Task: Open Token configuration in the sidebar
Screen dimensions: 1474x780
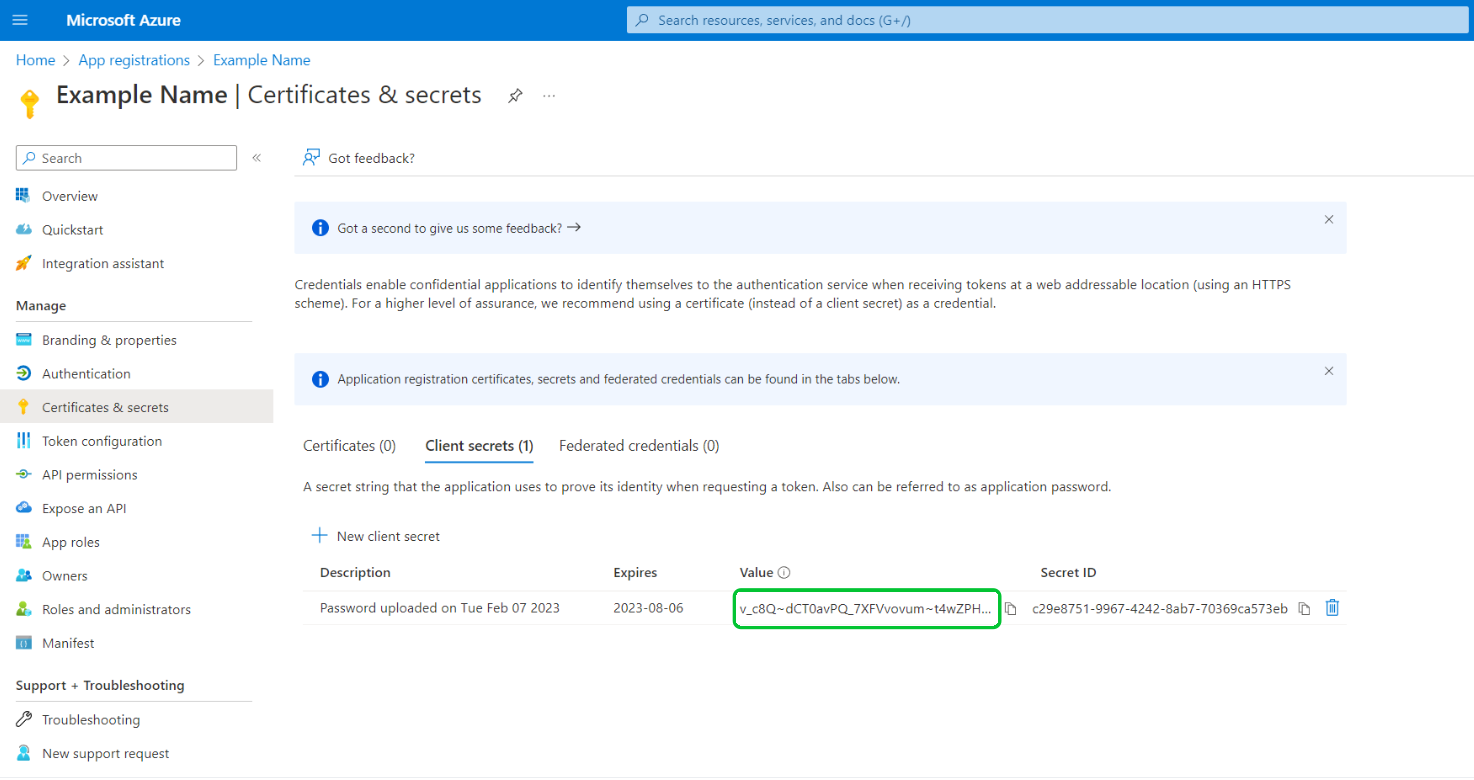Action: [101, 441]
